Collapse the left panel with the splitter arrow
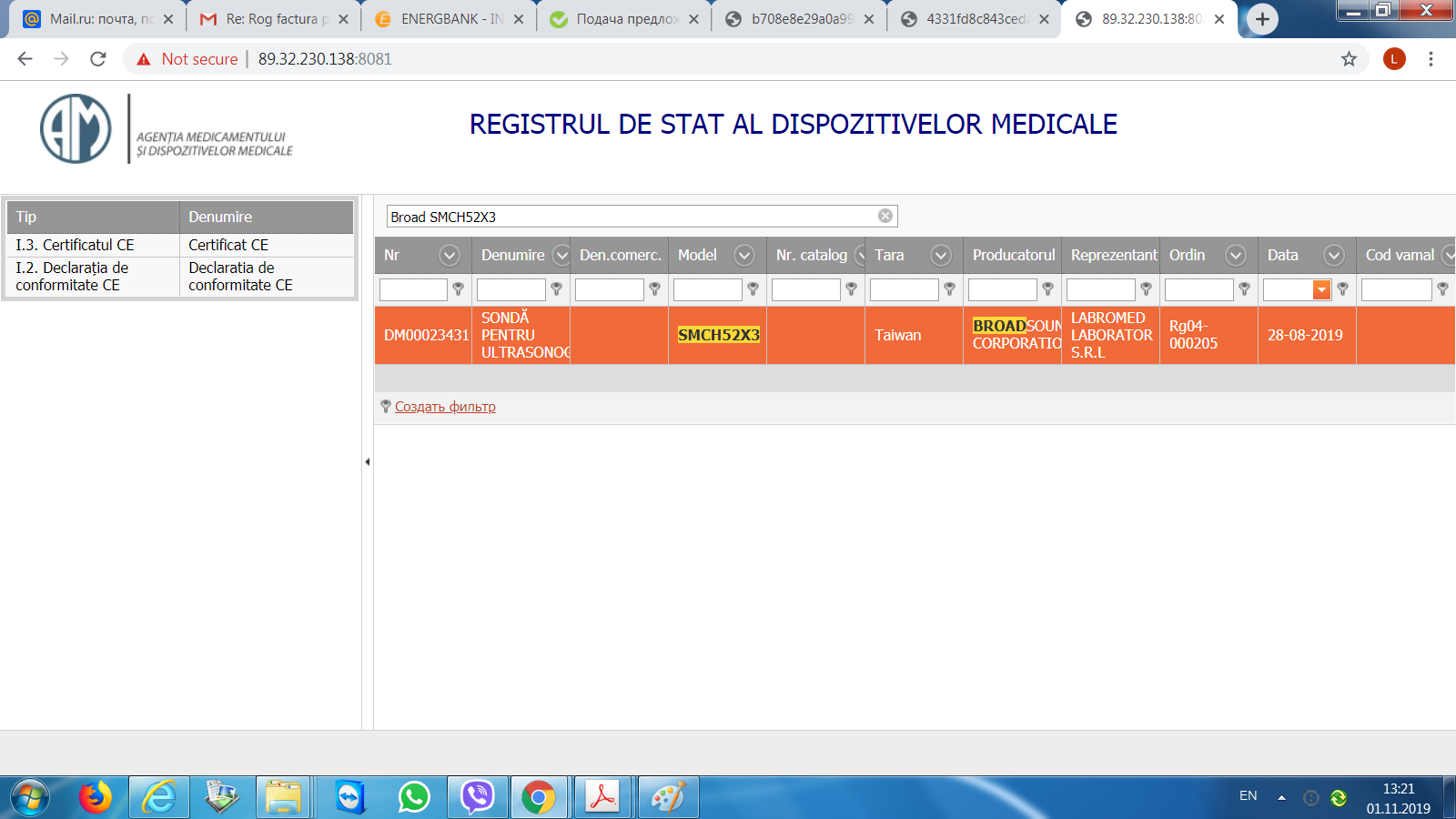This screenshot has width=1456, height=819. (367, 462)
